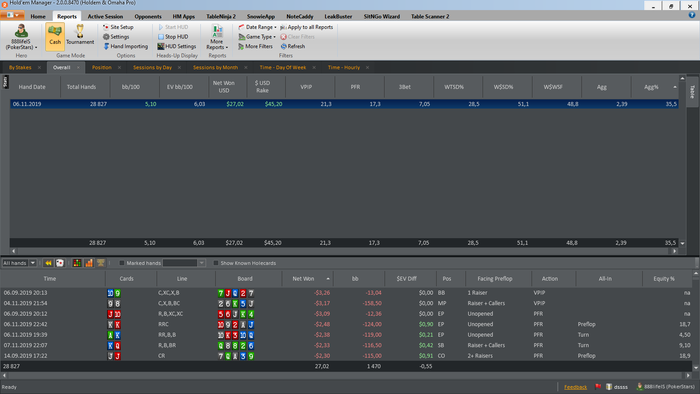Open More Filters
Image resolution: width=700 pixels, height=394 pixels.
coord(255,46)
